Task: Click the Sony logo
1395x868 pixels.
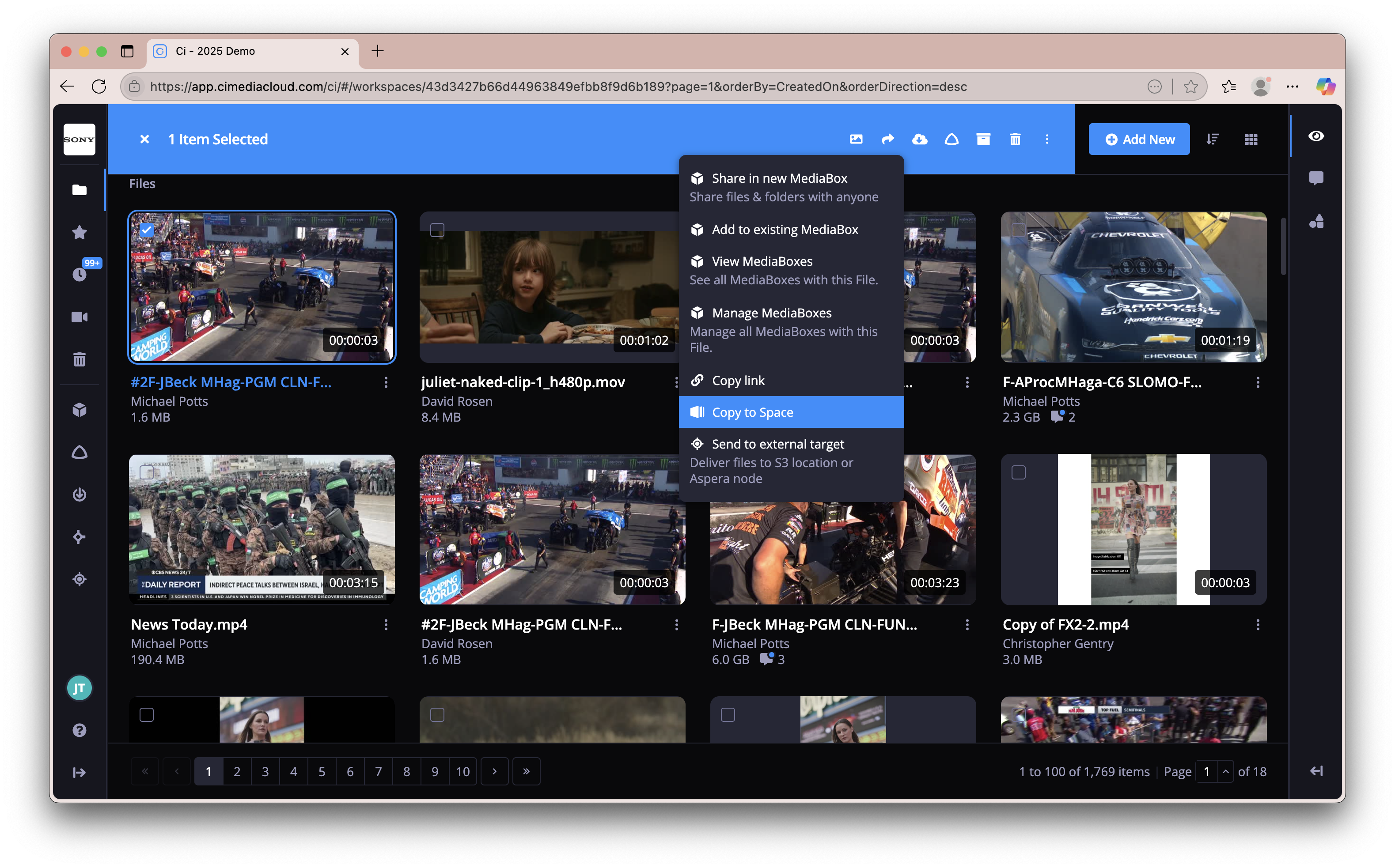Action: [x=79, y=140]
